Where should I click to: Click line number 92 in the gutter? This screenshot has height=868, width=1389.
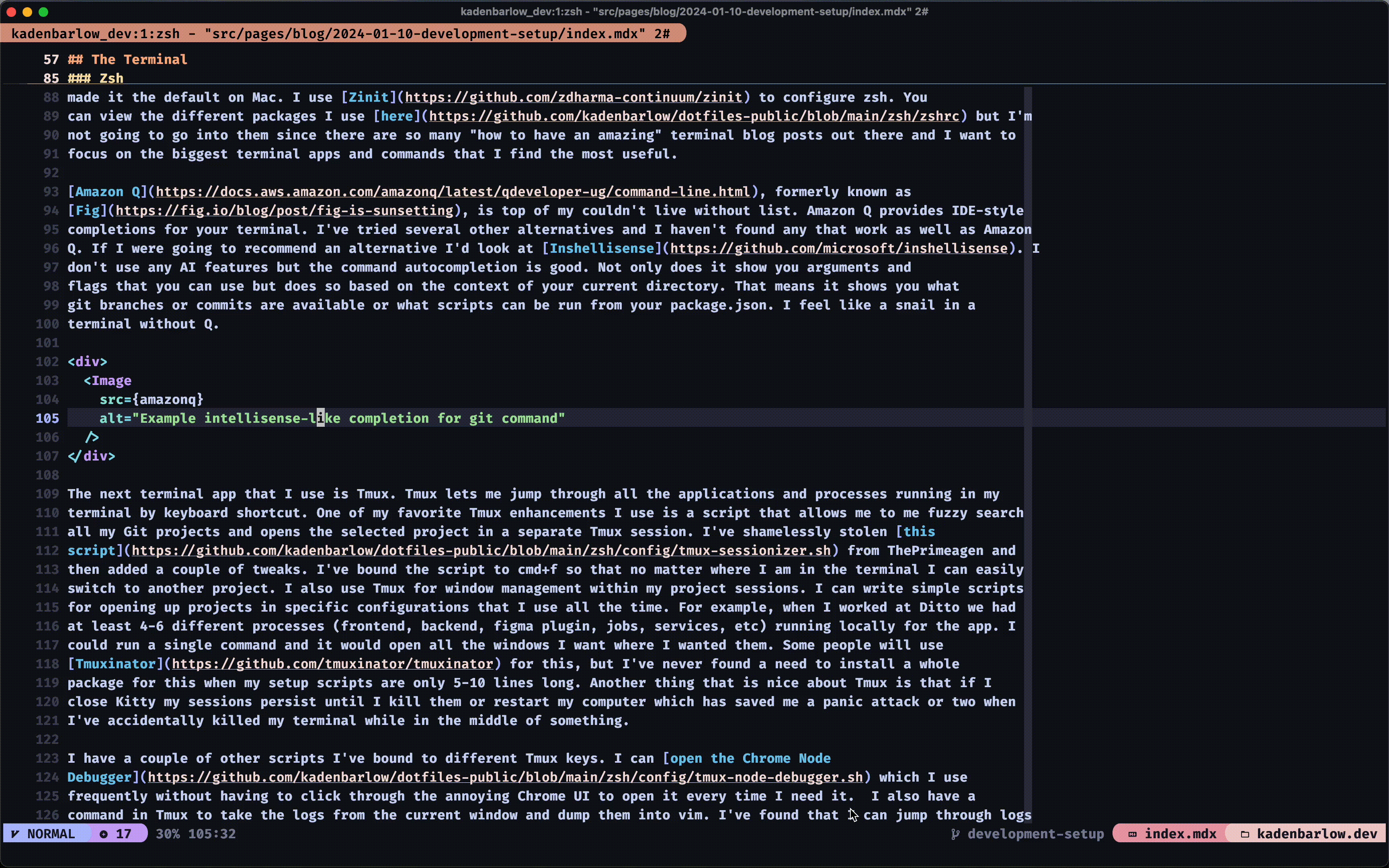(51, 173)
